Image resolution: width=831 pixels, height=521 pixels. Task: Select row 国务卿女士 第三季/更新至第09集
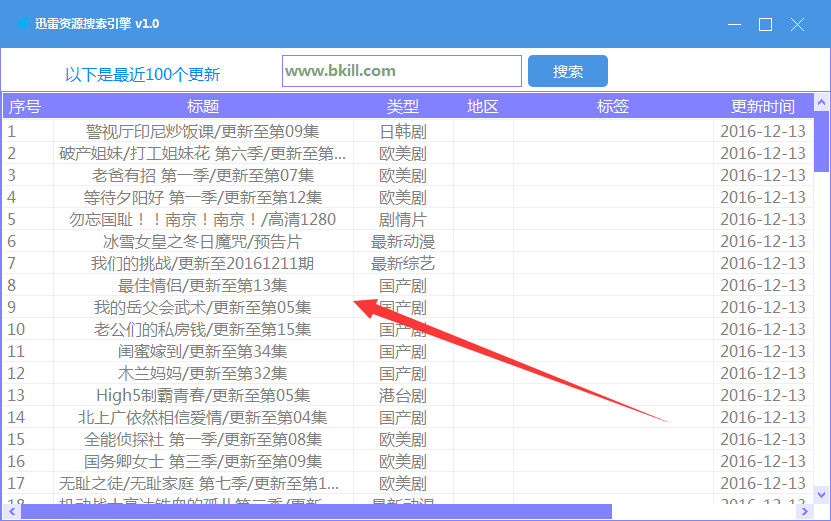point(408,462)
